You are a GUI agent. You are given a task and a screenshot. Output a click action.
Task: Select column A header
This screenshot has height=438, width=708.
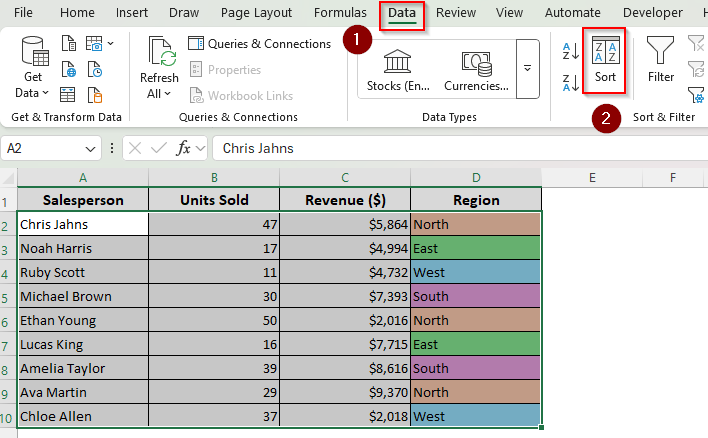pyautogui.click(x=83, y=178)
